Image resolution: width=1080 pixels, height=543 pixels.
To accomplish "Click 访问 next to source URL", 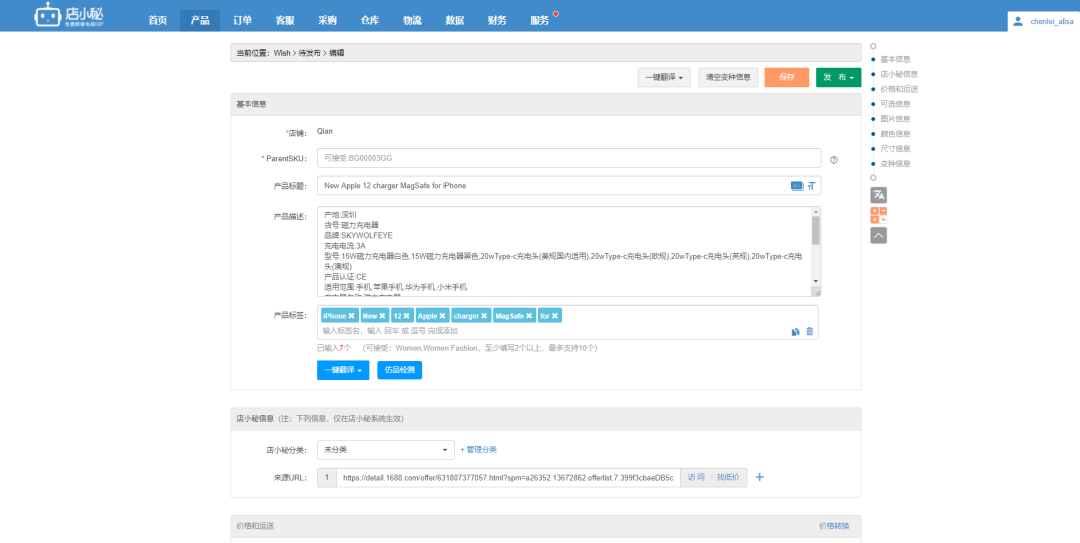I will click(x=696, y=477).
